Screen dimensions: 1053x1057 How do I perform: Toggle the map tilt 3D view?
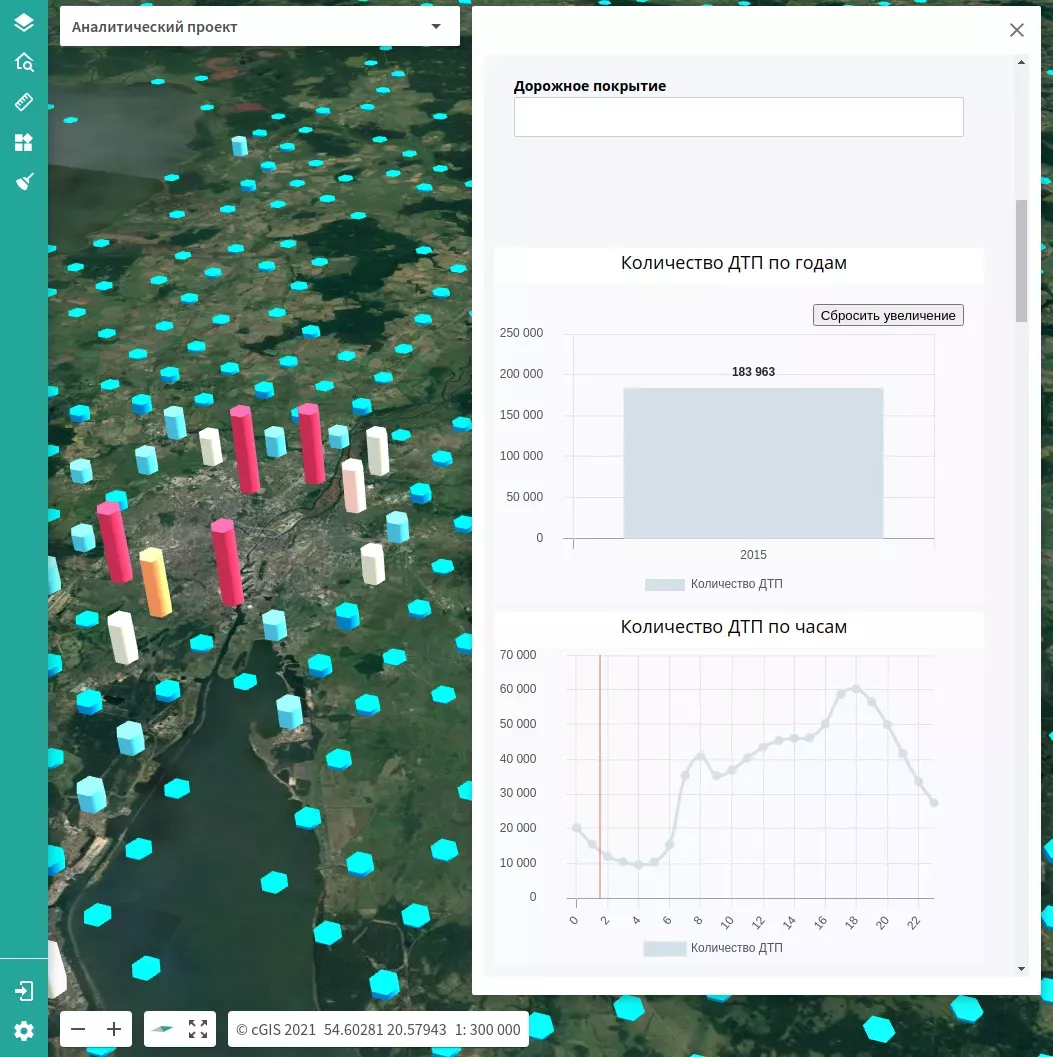(x=160, y=1029)
